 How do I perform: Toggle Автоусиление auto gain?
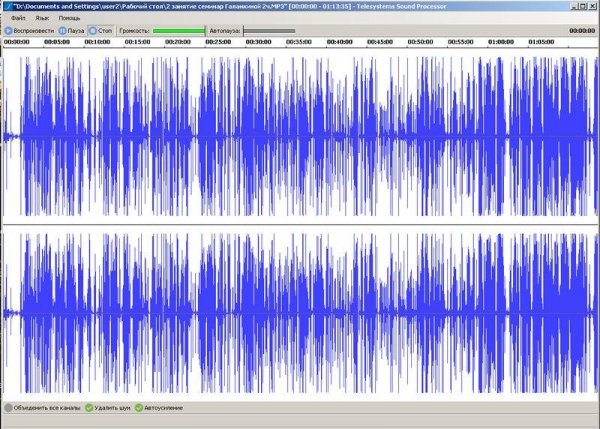[159, 408]
